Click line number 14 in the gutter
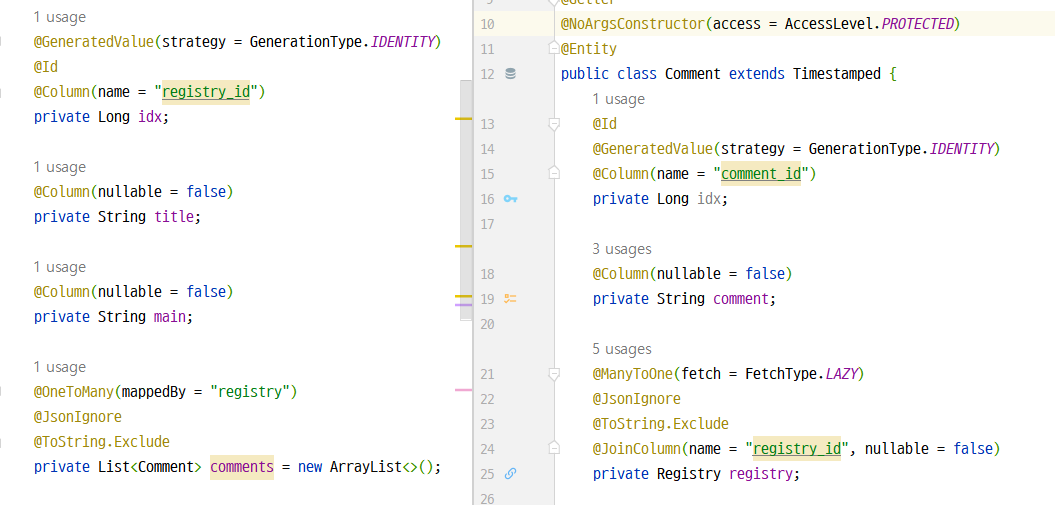 click(487, 149)
